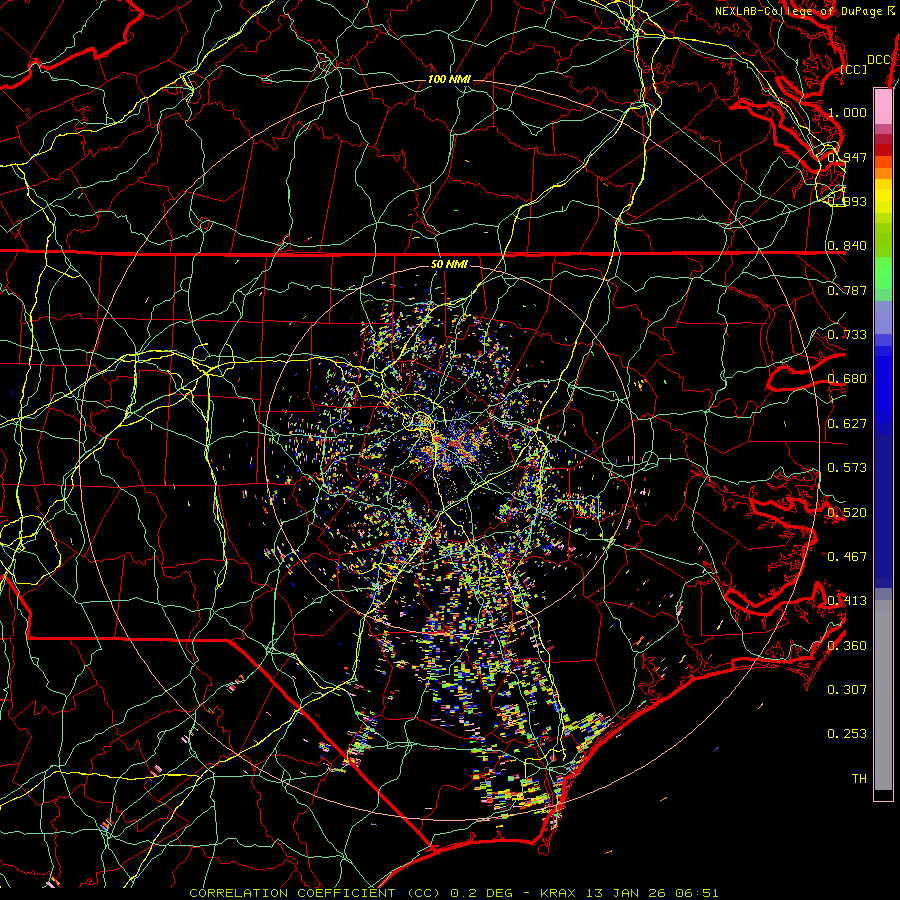Select the 0.893 legend value
Image resolution: width=900 pixels, height=900 pixels.
[847, 201]
